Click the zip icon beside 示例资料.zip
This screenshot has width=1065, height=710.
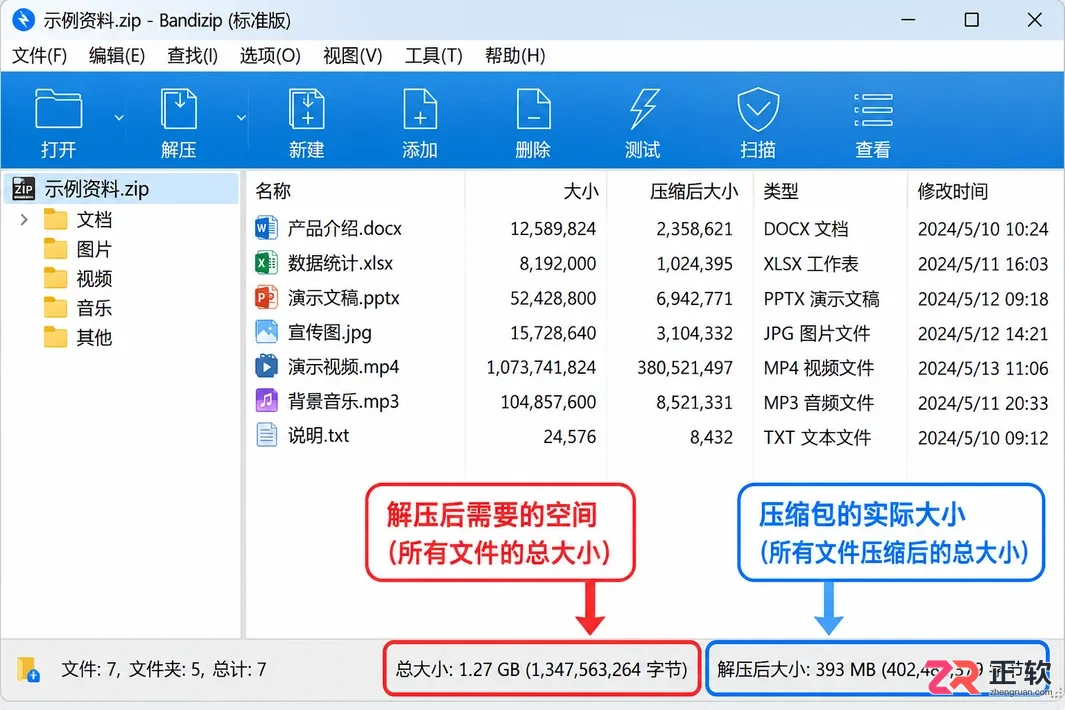click(x=24, y=188)
